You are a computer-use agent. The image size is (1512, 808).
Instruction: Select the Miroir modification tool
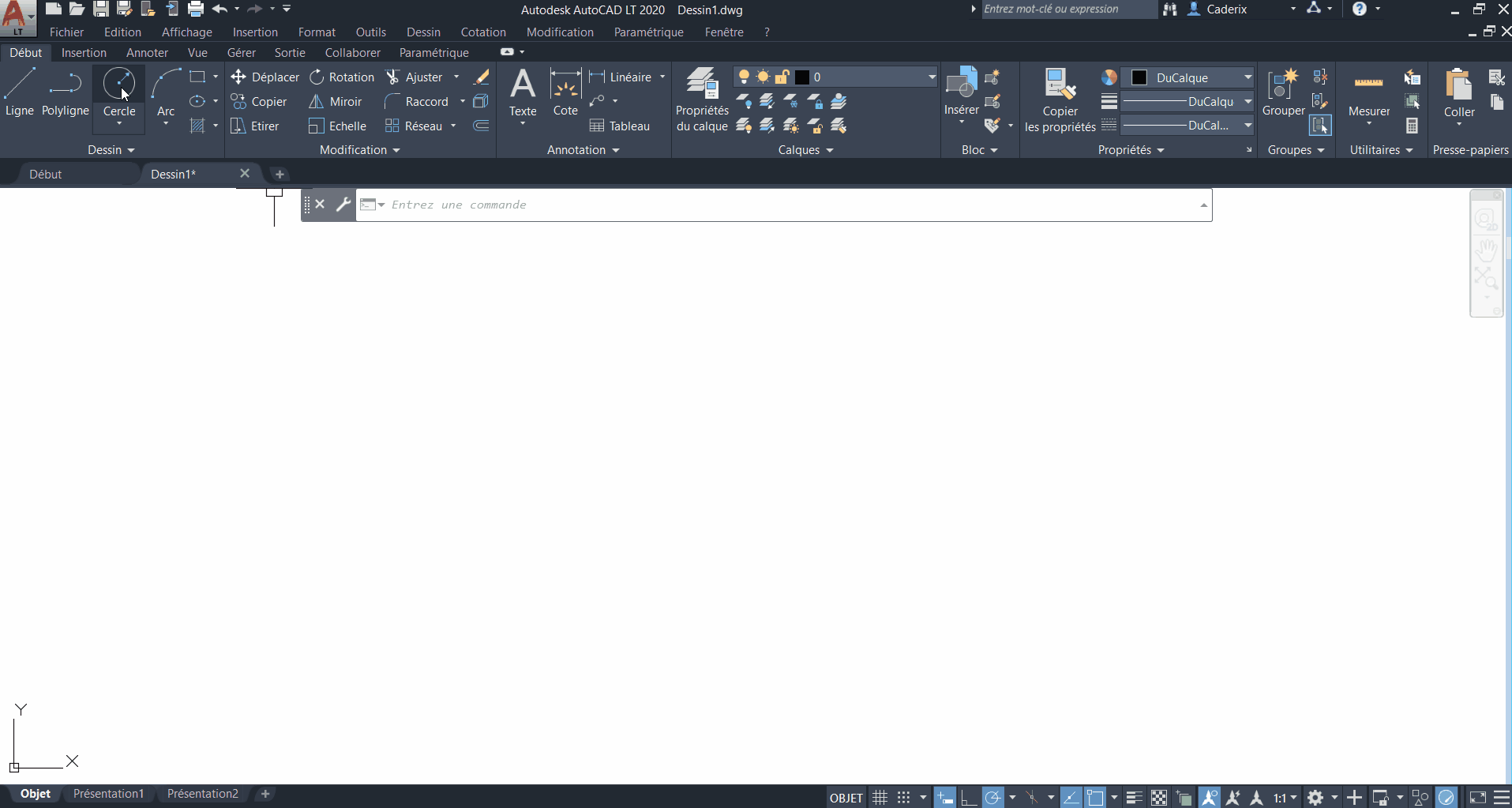pos(335,101)
